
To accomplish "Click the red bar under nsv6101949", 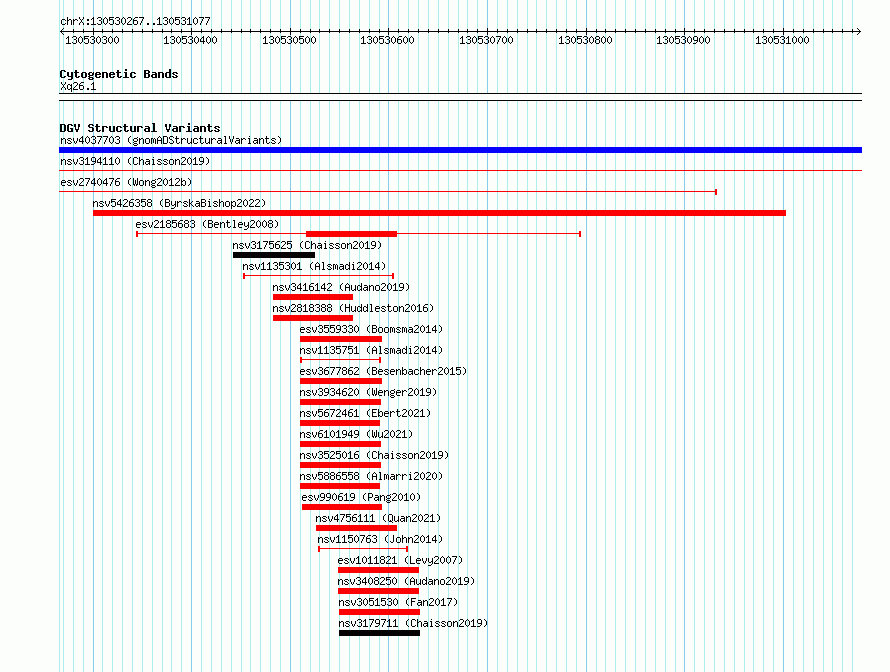I will pyautogui.click(x=340, y=444).
